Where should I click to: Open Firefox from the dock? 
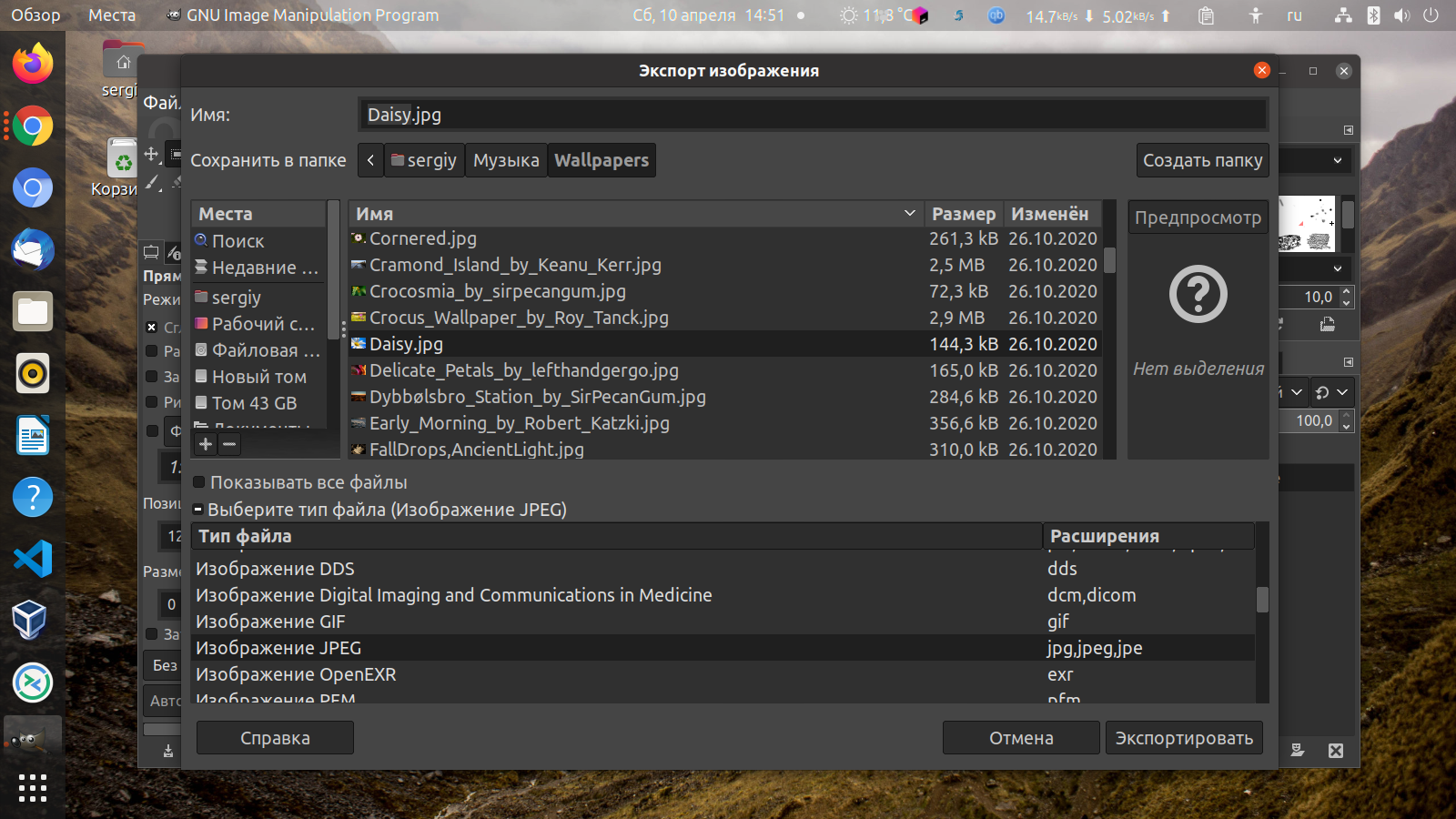tap(33, 64)
